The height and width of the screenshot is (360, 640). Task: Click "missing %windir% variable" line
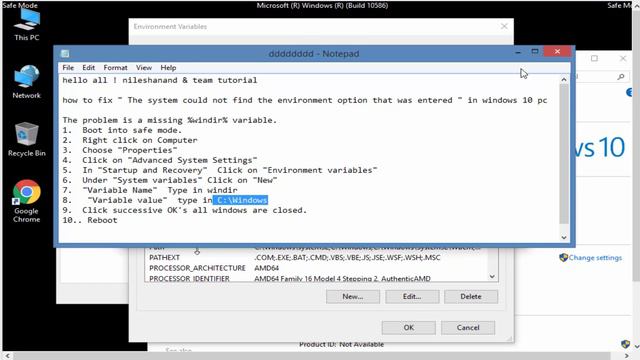(x=170, y=120)
